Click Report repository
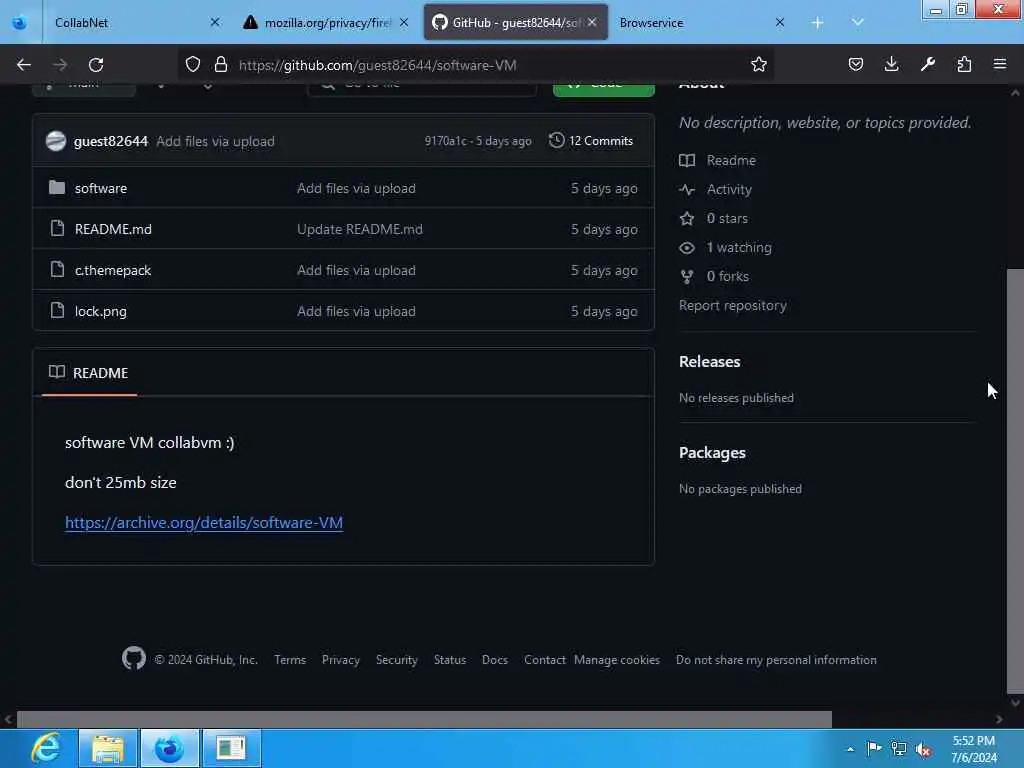1024x768 pixels. pyautogui.click(x=732, y=306)
